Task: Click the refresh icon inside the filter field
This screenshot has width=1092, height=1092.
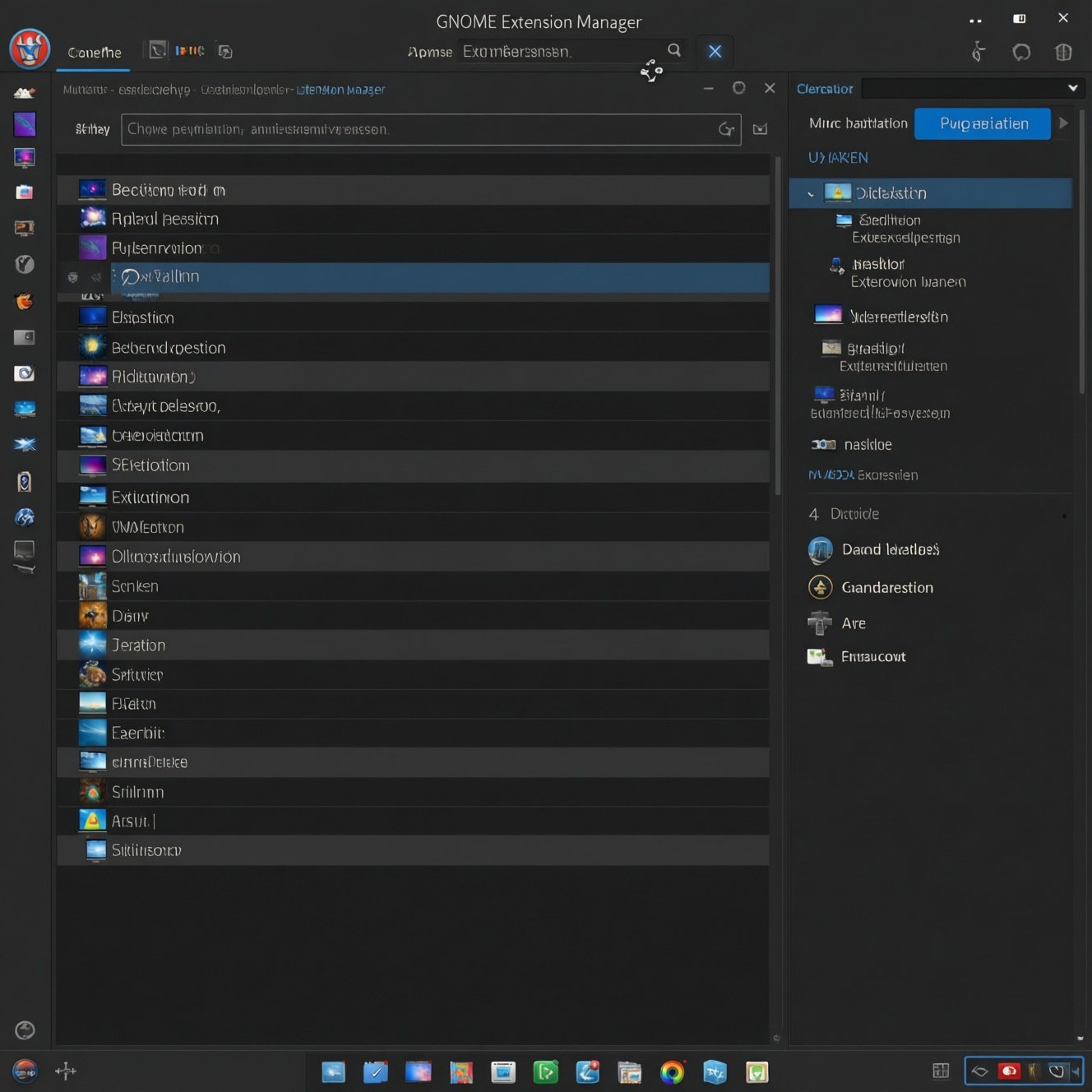Action: (x=726, y=129)
